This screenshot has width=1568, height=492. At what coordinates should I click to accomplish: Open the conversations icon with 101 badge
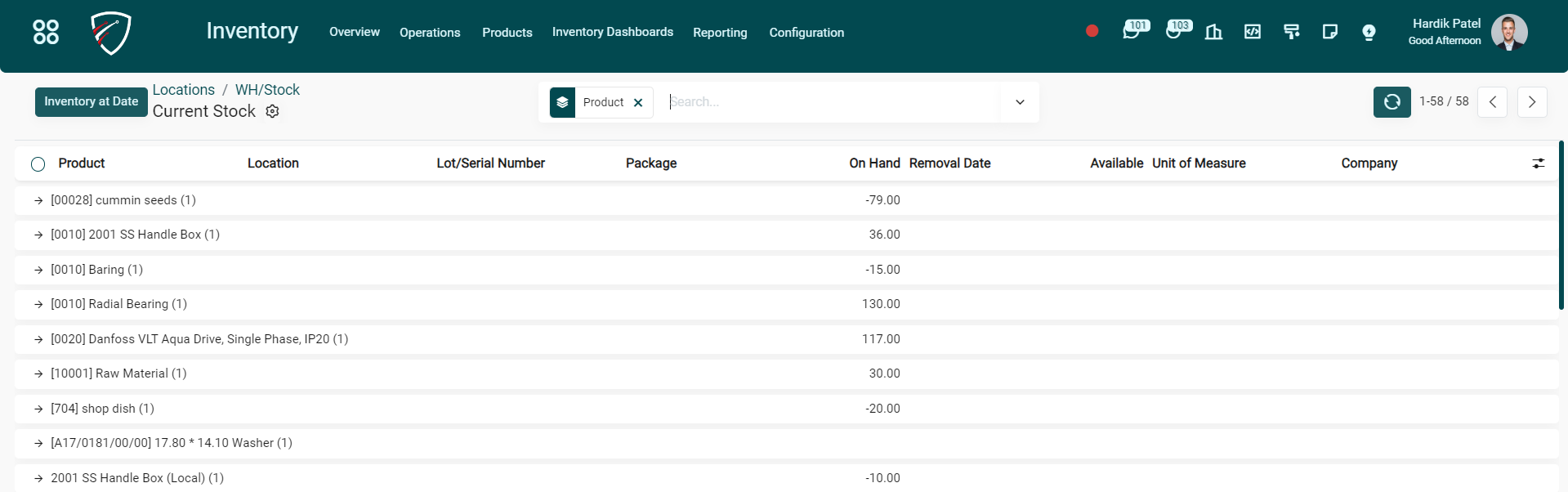tap(1132, 32)
